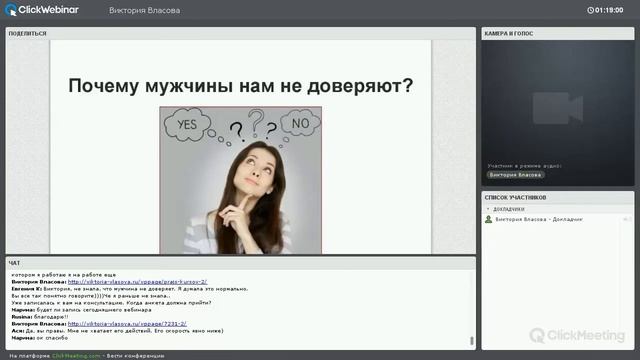Click the green presenter avatar icon
The width and height of the screenshot is (640, 360).
488,220
